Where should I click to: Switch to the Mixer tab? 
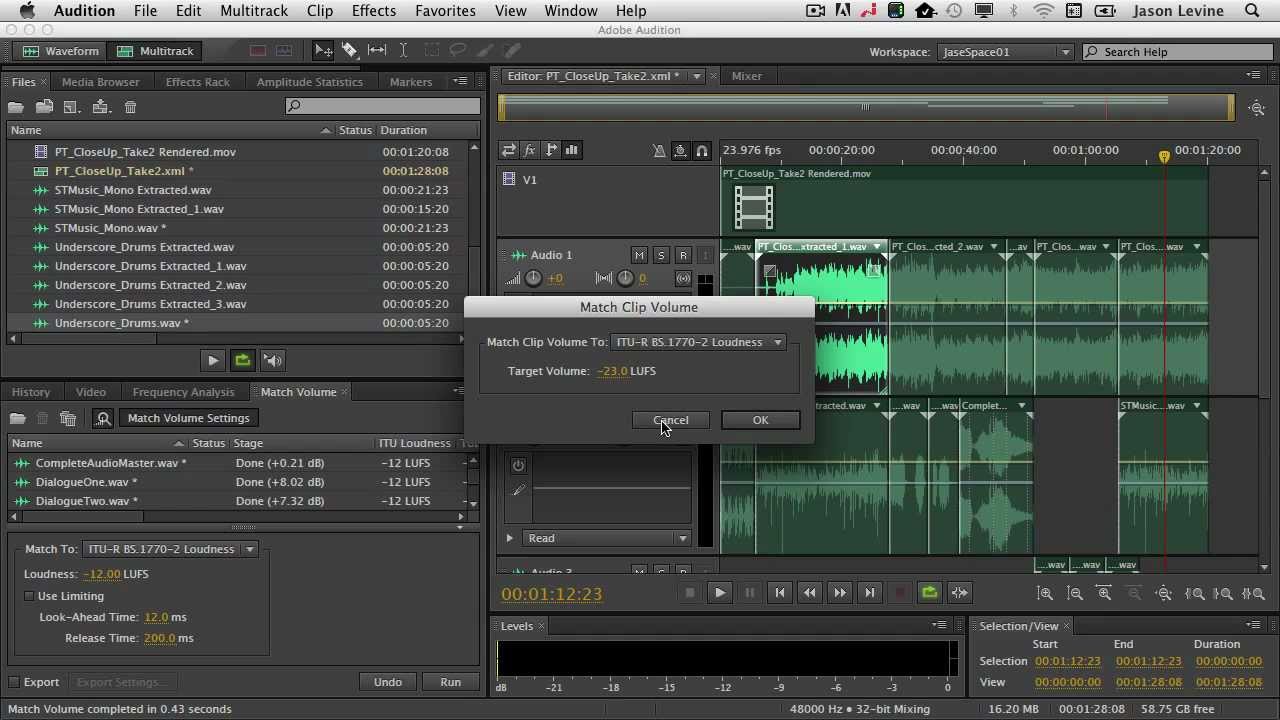coord(746,76)
